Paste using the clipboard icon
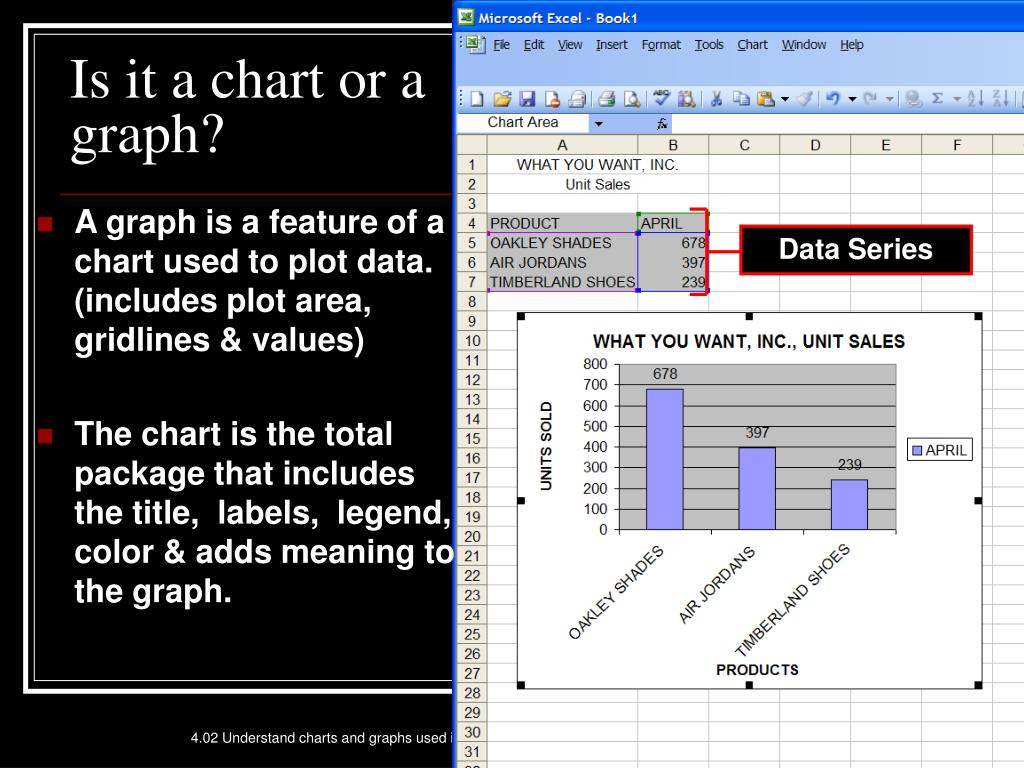Image resolution: width=1024 pixels, height=768 pixels. 765,99
